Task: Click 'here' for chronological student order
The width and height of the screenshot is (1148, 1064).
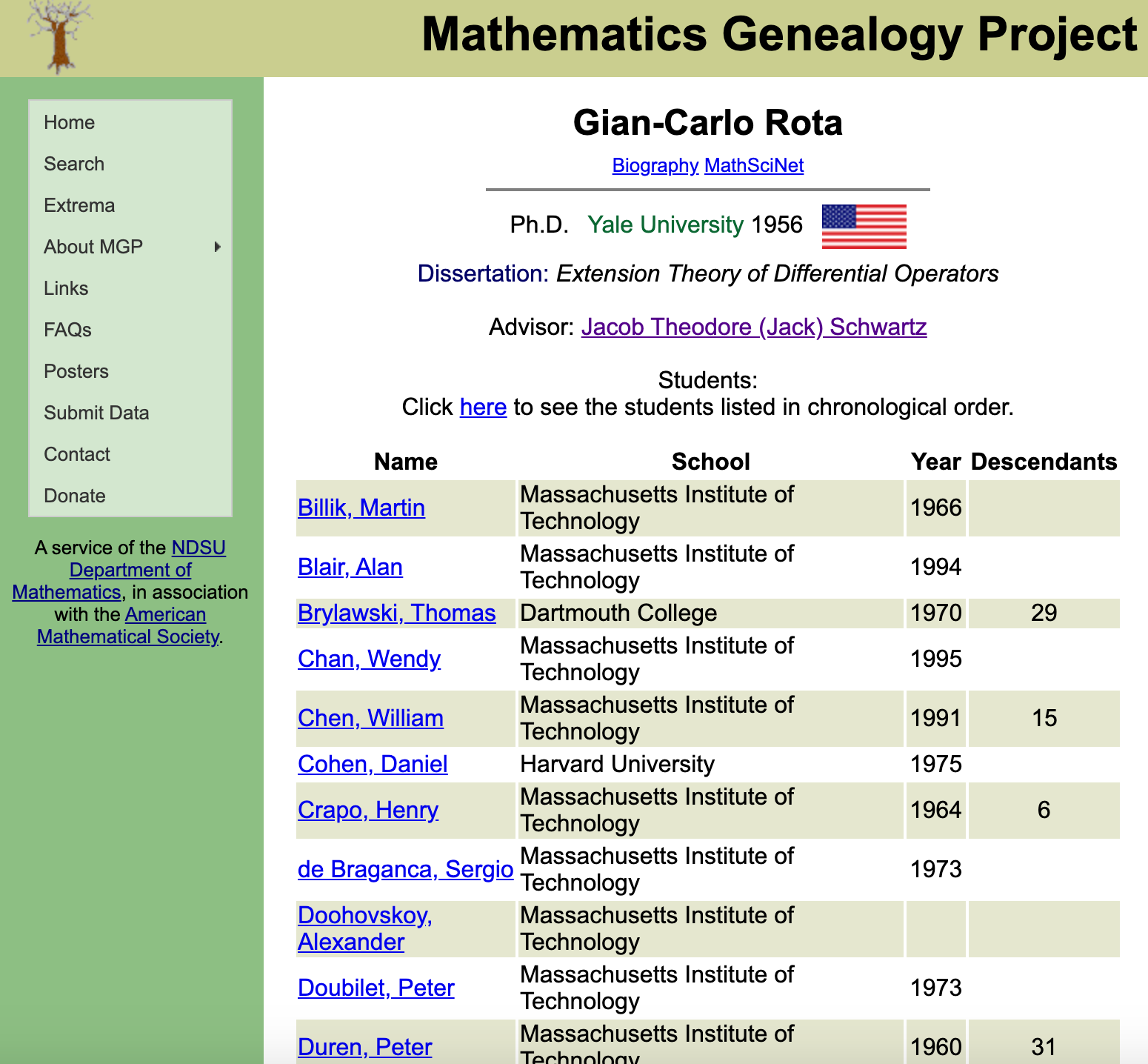Action: [x=483, y=407]
